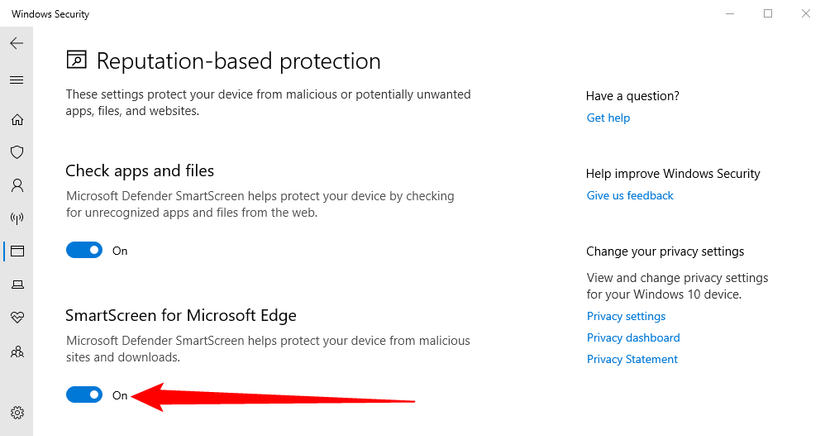Viewport: 825px width, 436px height.
Task: Open Settings gear at sidebar bottom
Action: point(17,412)
